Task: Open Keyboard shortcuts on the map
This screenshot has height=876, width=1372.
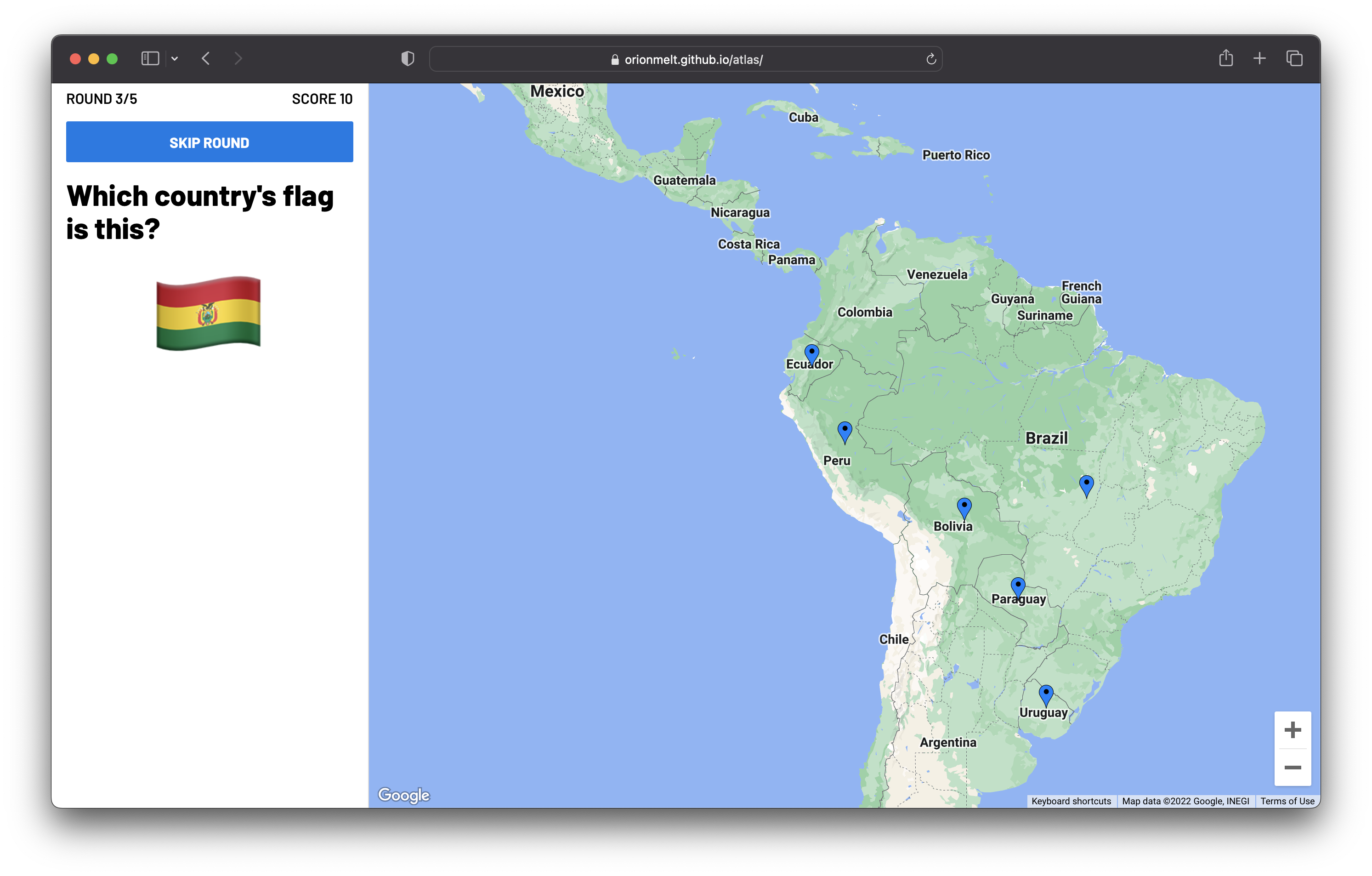Action: click(1071, 801)
